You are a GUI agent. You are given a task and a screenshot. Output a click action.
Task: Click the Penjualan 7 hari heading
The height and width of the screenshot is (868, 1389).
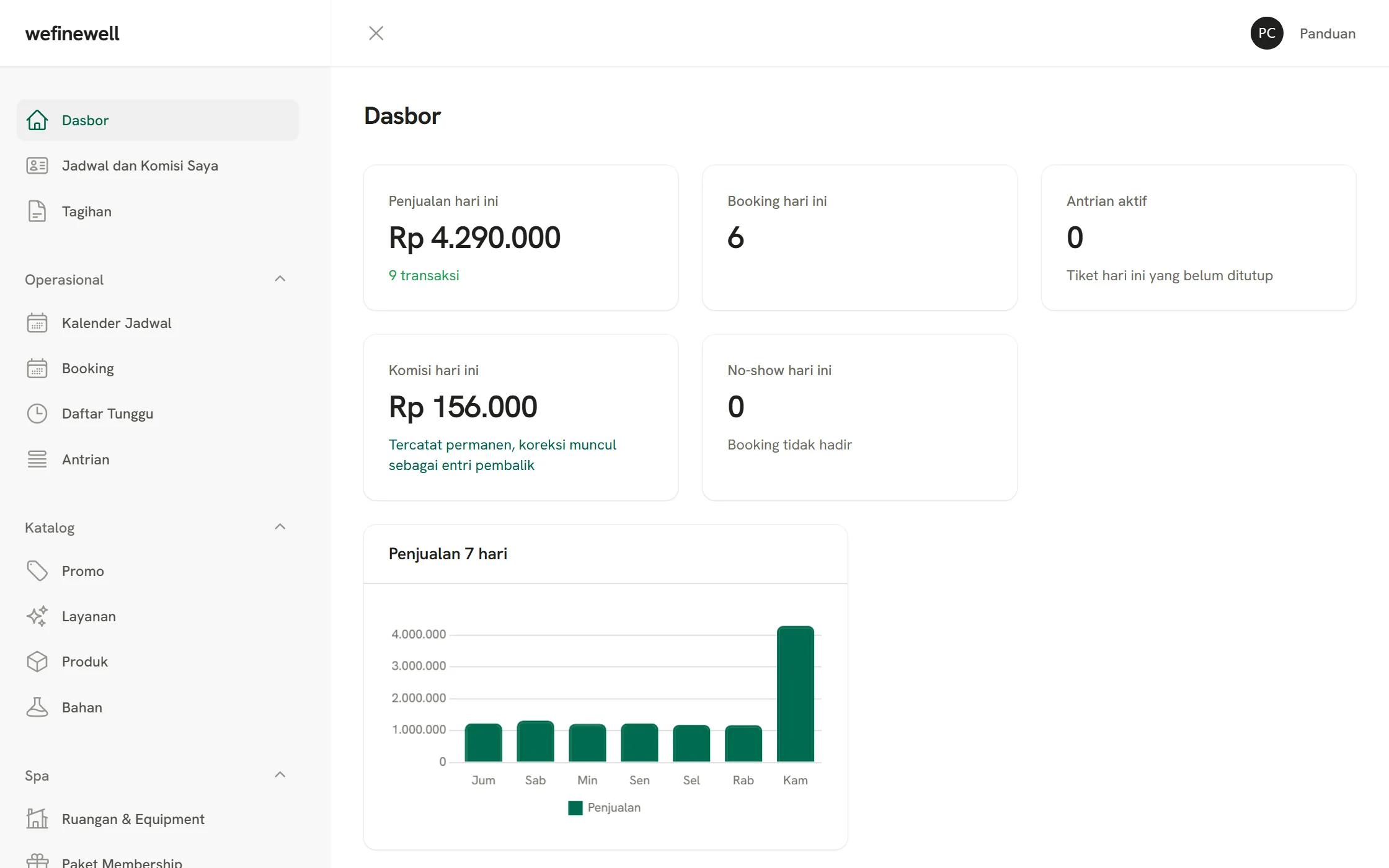[x=448, y=554]
